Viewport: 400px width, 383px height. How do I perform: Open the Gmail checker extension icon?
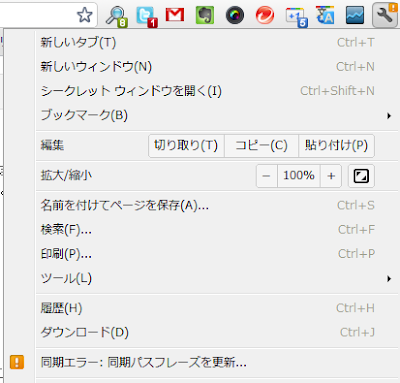coord(175,15)
